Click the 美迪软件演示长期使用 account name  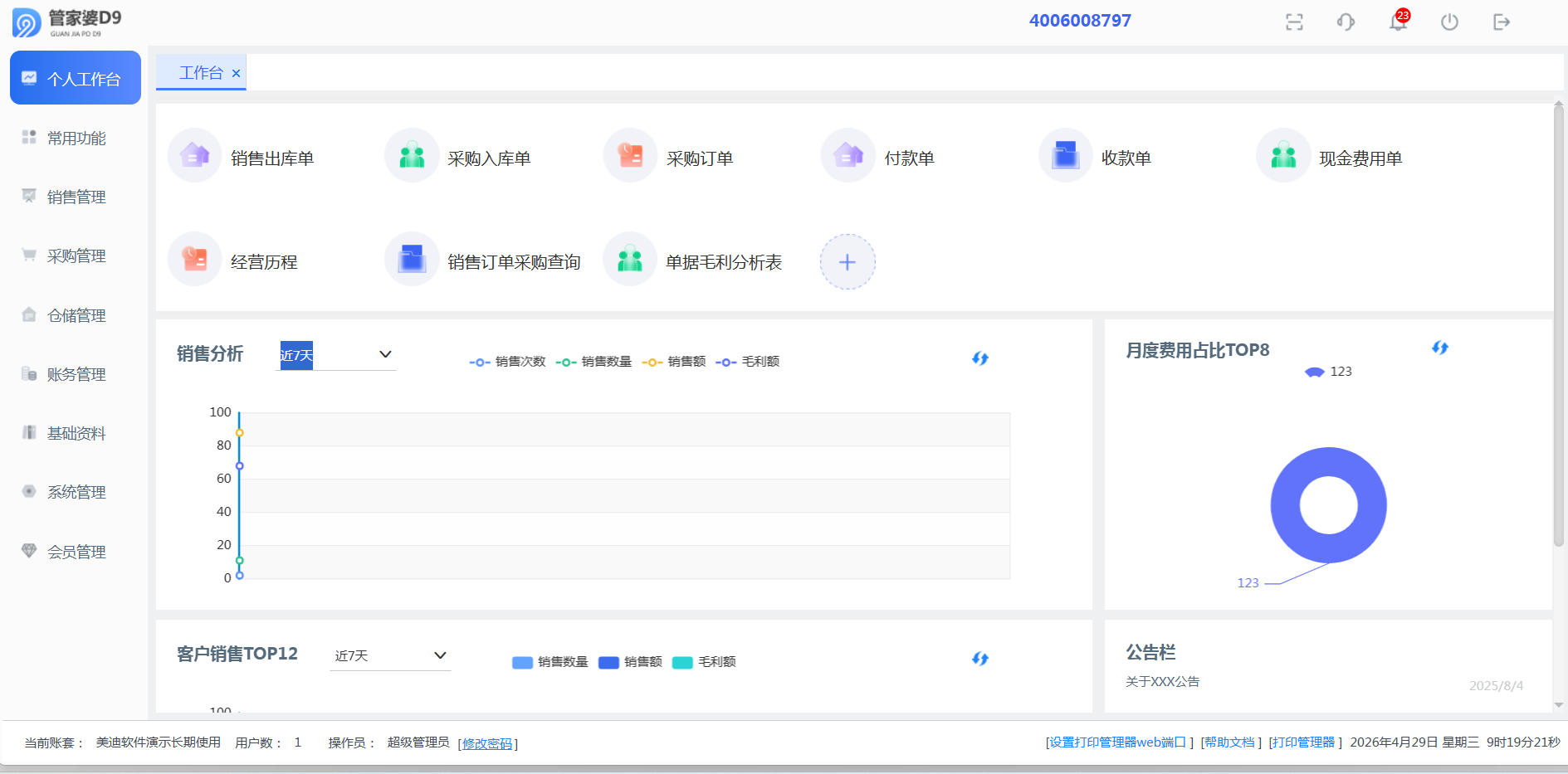click(158, 742)
